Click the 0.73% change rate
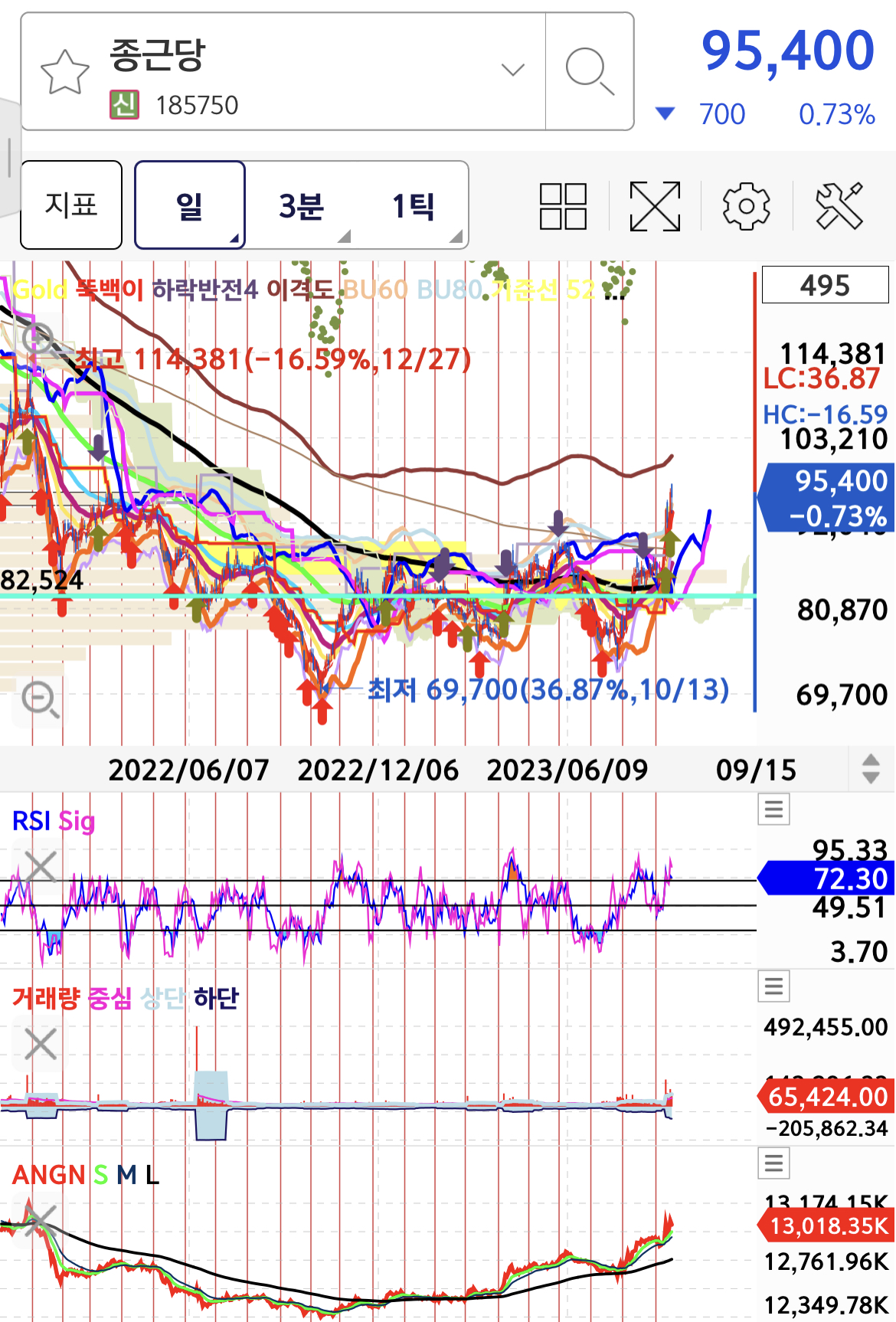896x1322 pixels. point(837,114)
